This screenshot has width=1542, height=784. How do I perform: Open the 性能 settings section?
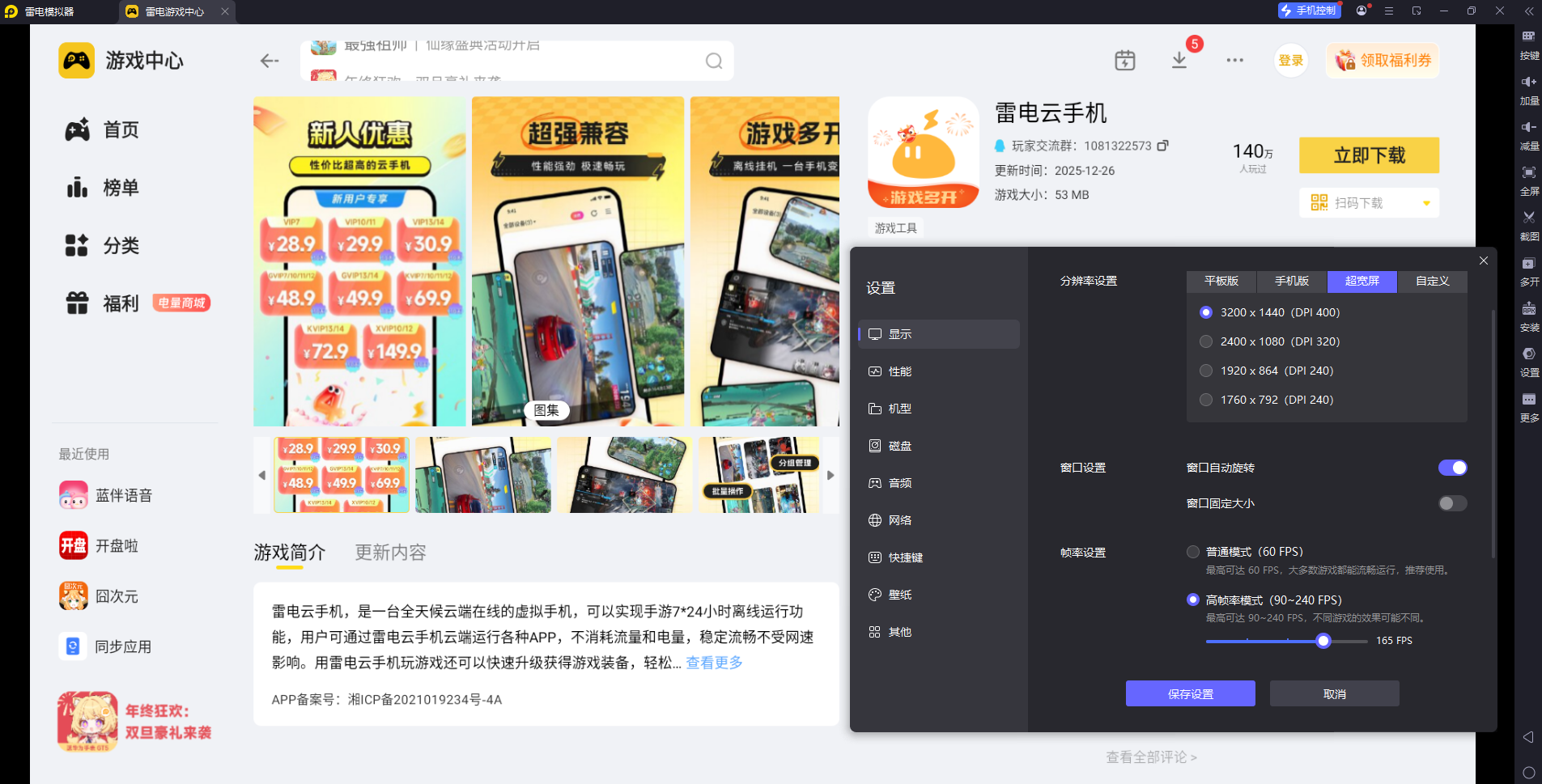tap(939, 371)
